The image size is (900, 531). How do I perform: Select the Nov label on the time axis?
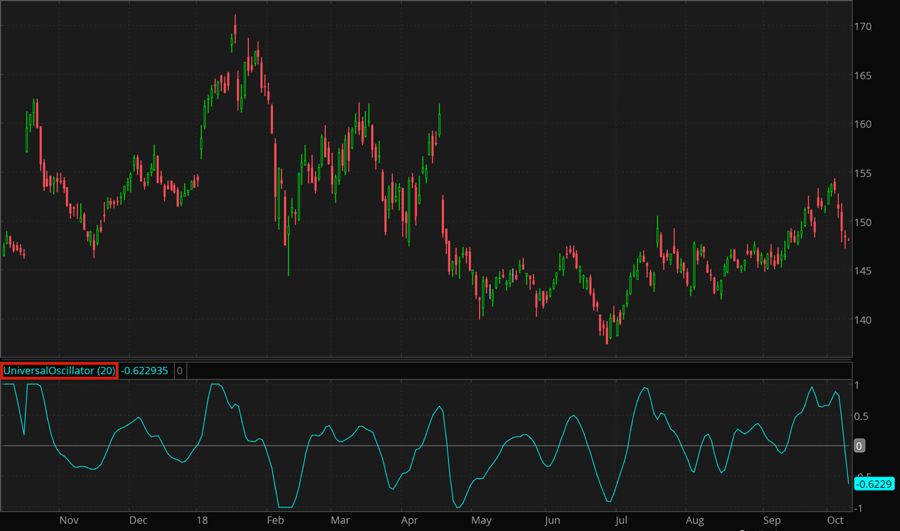click(x=68, y=521)
